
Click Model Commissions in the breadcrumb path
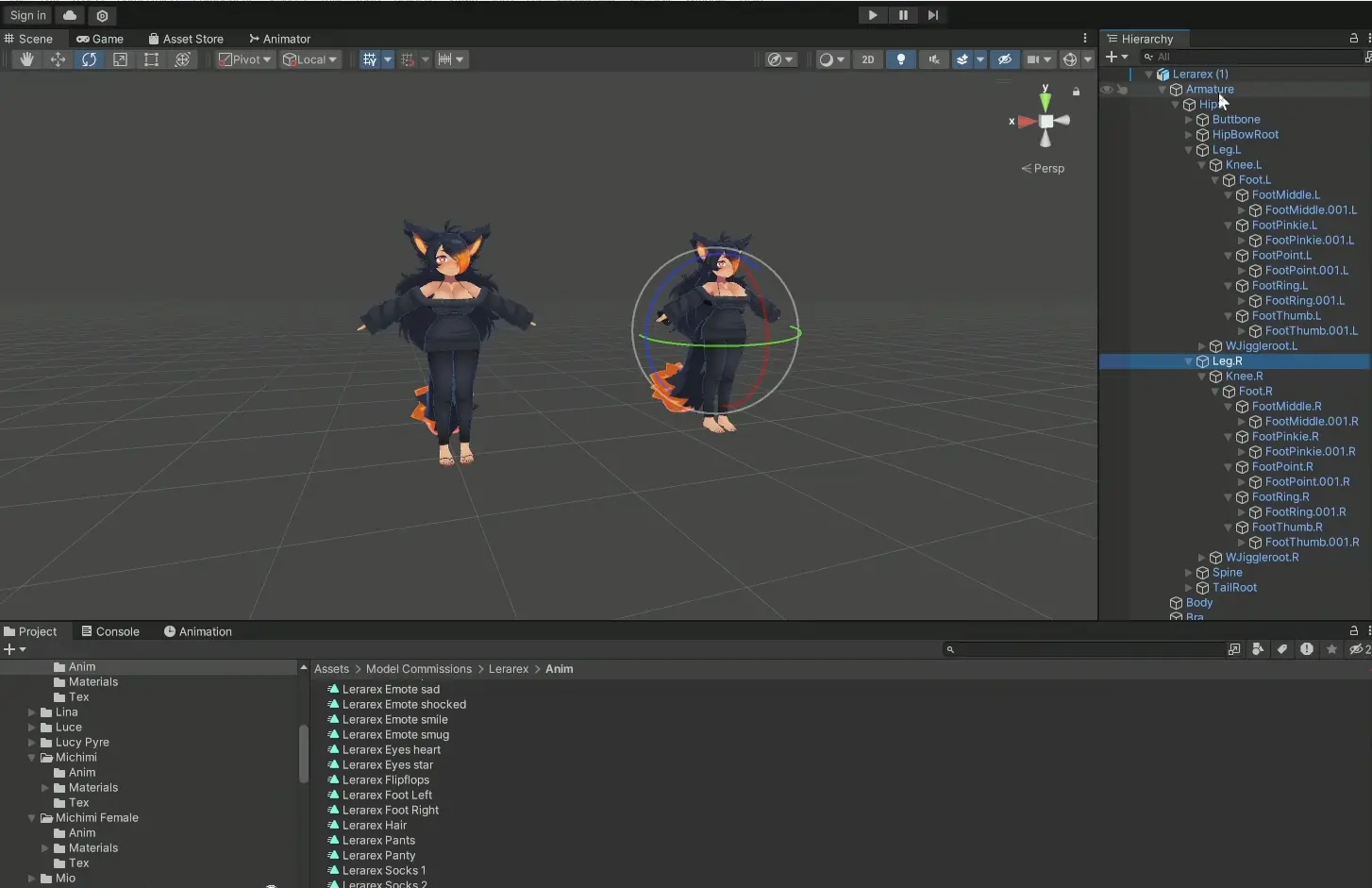click(x=418, y=669)
